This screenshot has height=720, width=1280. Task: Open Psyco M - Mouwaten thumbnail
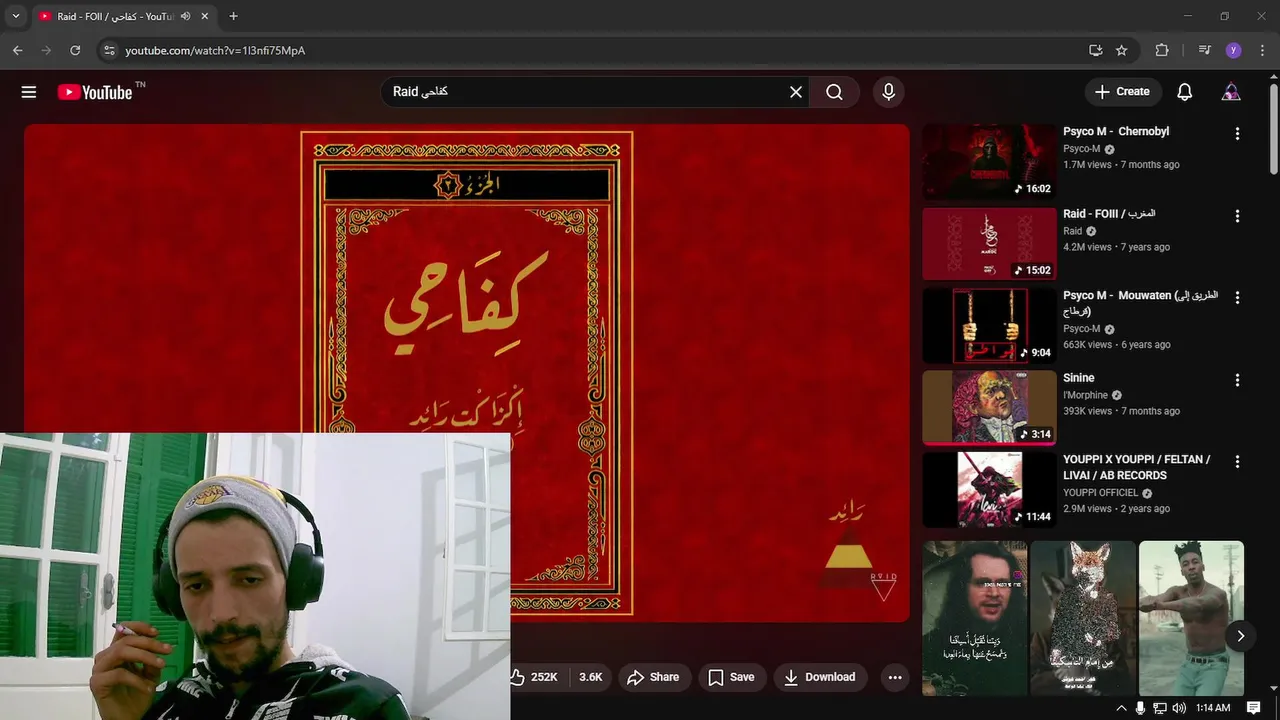989,325
